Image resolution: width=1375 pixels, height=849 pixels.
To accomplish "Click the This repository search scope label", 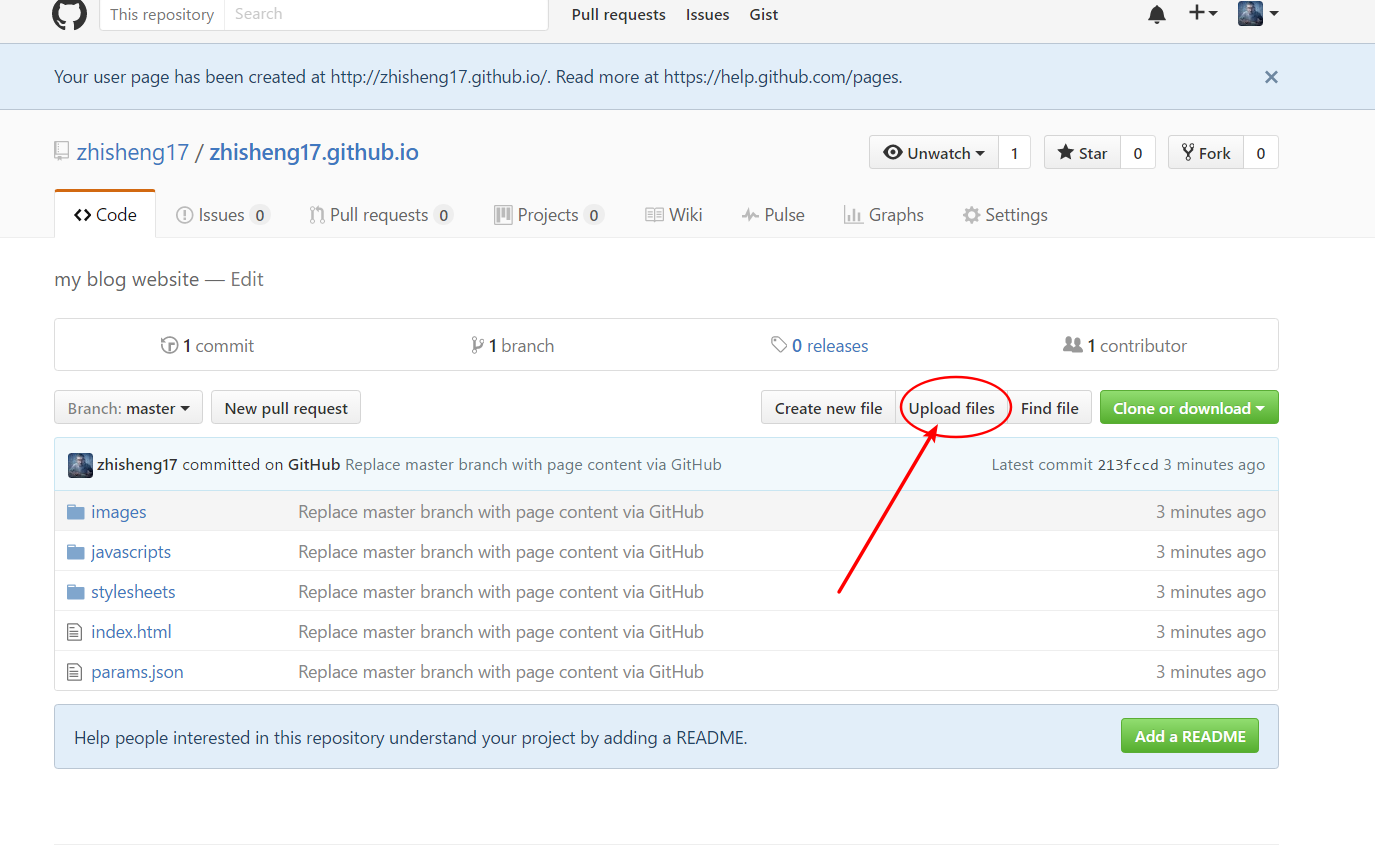I will [x=162, y=14].
